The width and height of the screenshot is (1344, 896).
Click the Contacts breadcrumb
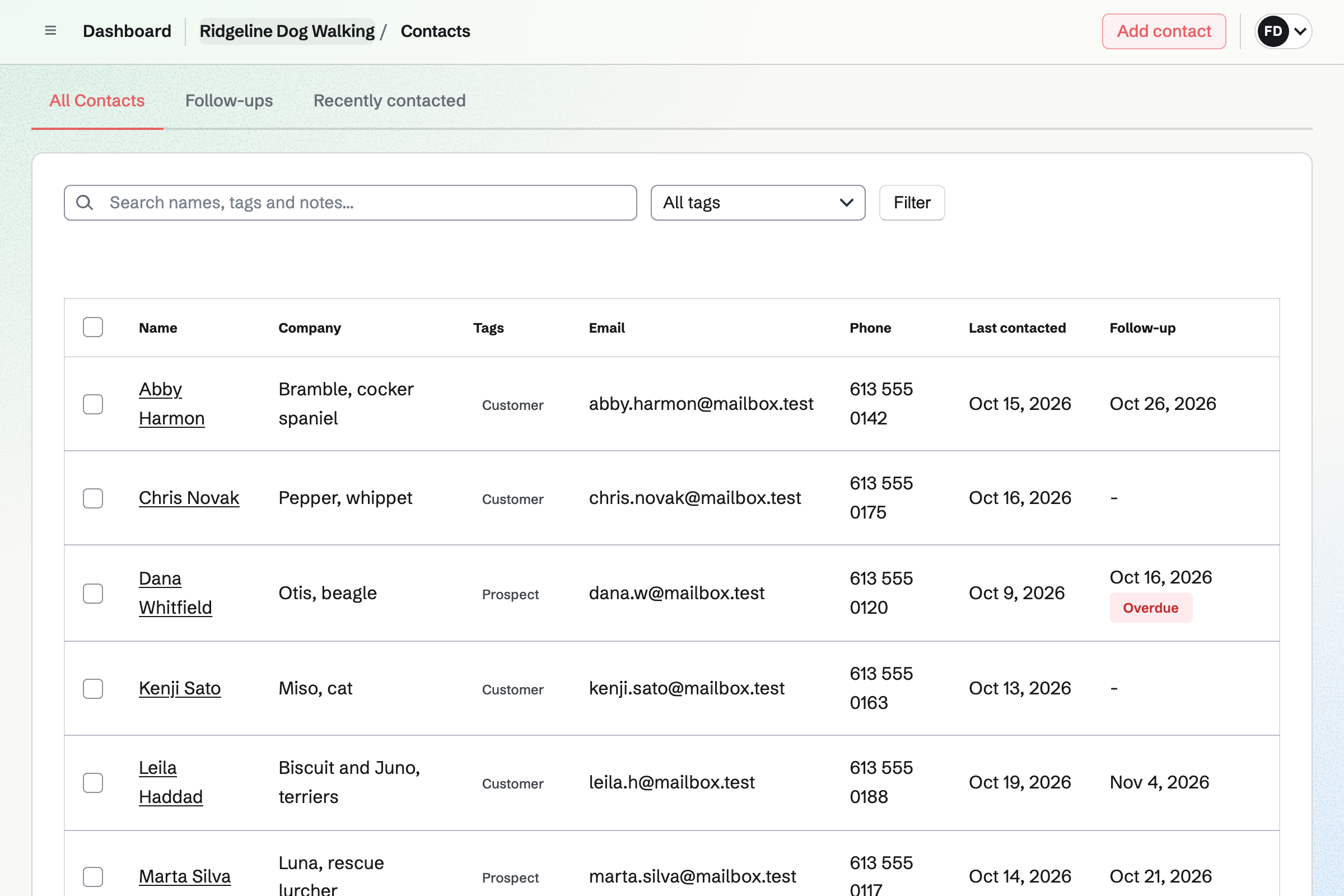coord(436,31)
